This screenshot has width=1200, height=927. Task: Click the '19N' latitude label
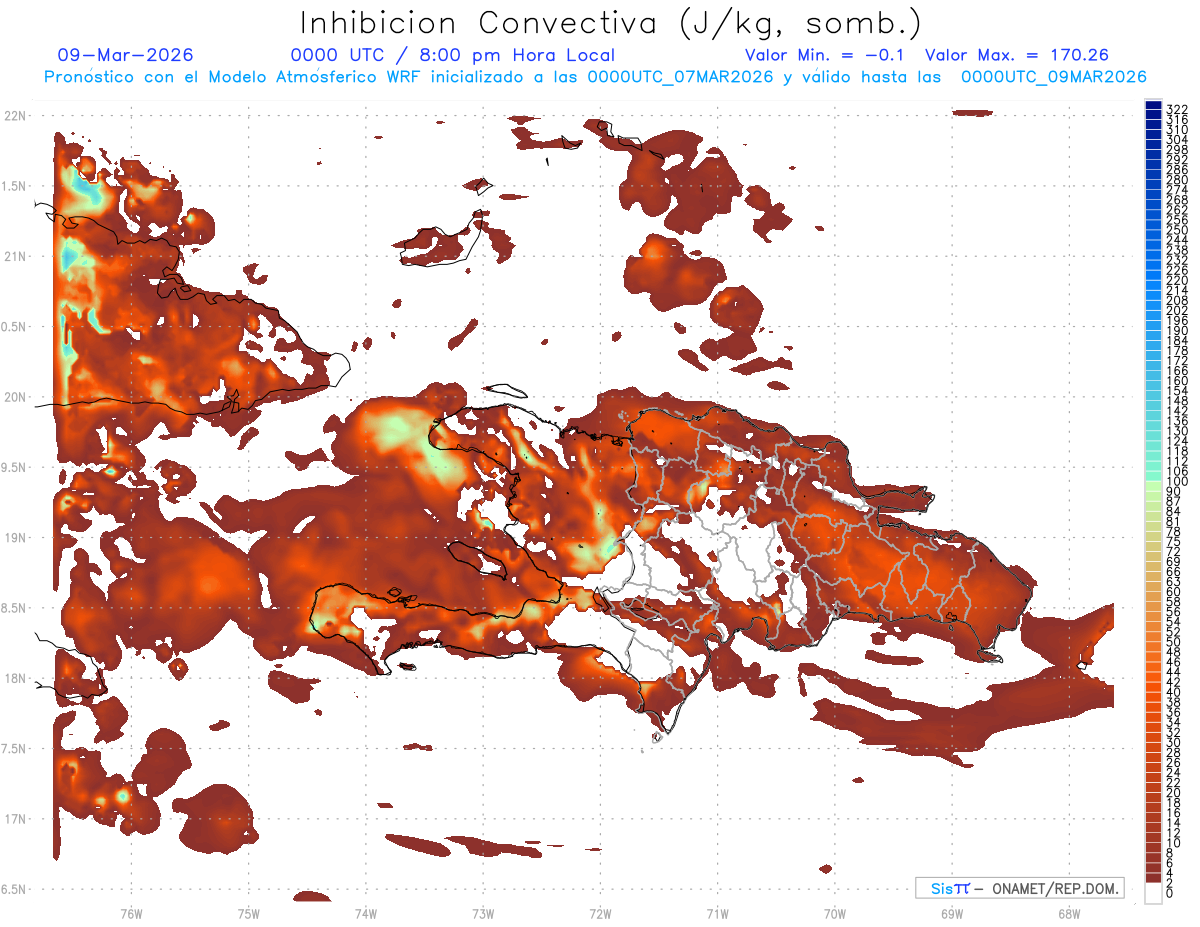[15, 538]
